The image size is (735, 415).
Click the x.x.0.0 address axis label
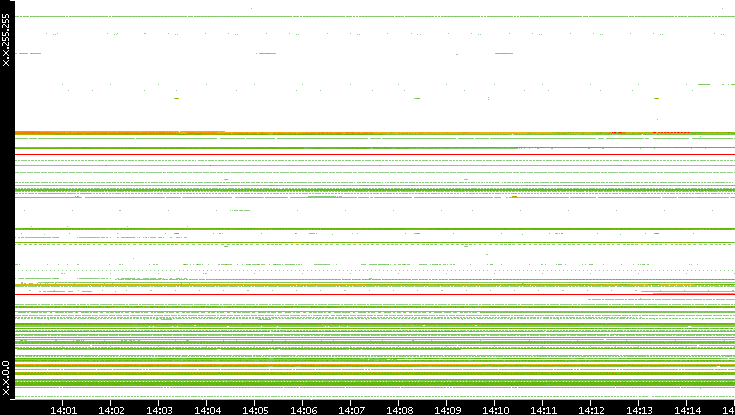click(6, 378)
